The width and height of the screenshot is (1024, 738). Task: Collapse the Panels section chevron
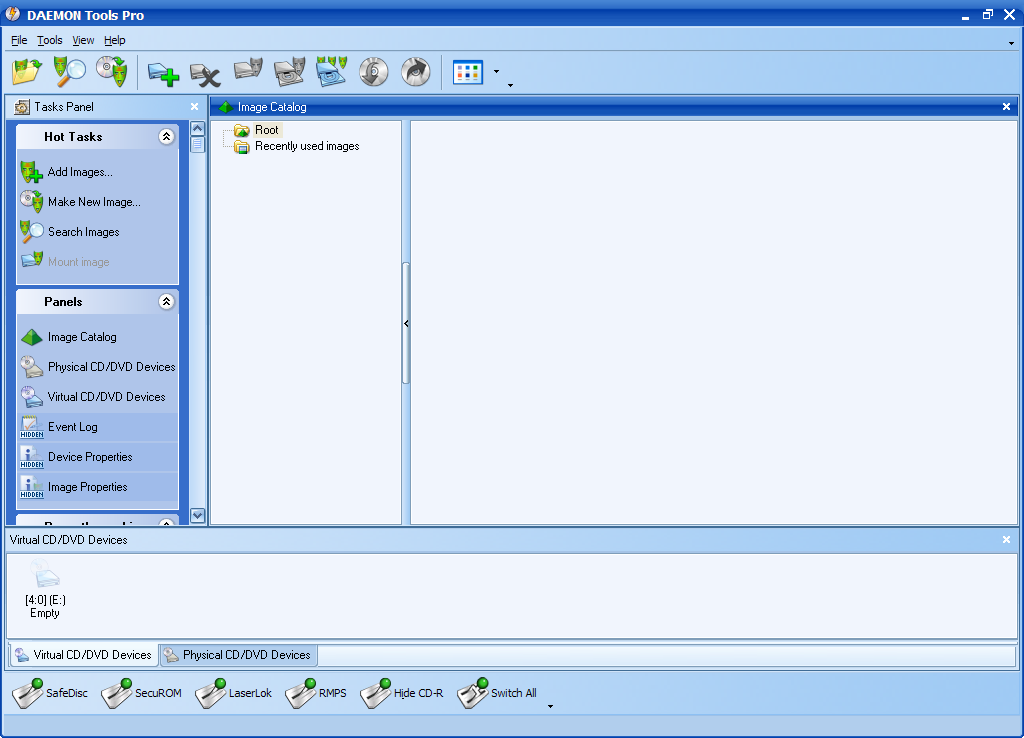tap(167, 302)
